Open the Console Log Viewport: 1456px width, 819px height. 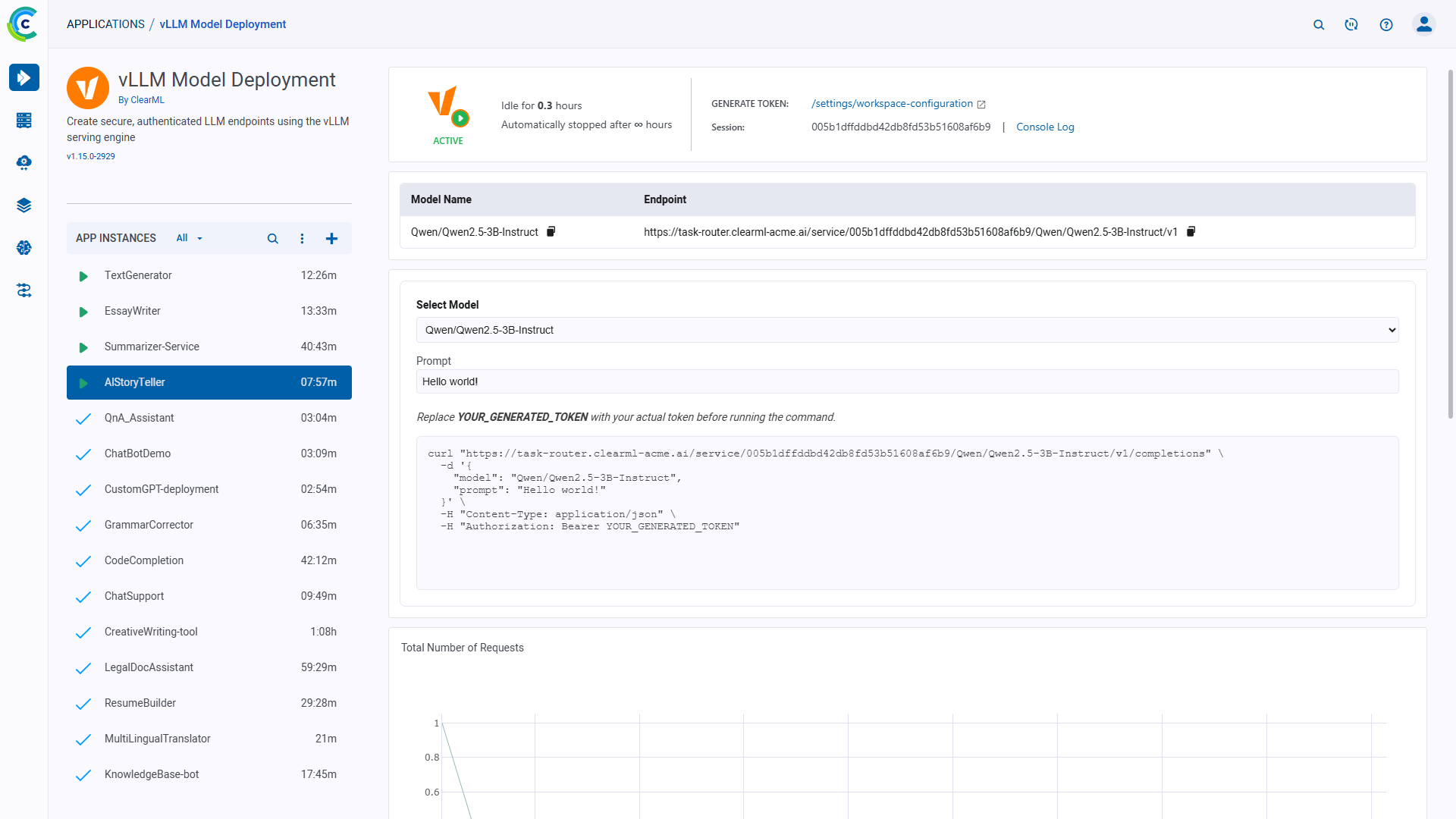coord(1045,127)
